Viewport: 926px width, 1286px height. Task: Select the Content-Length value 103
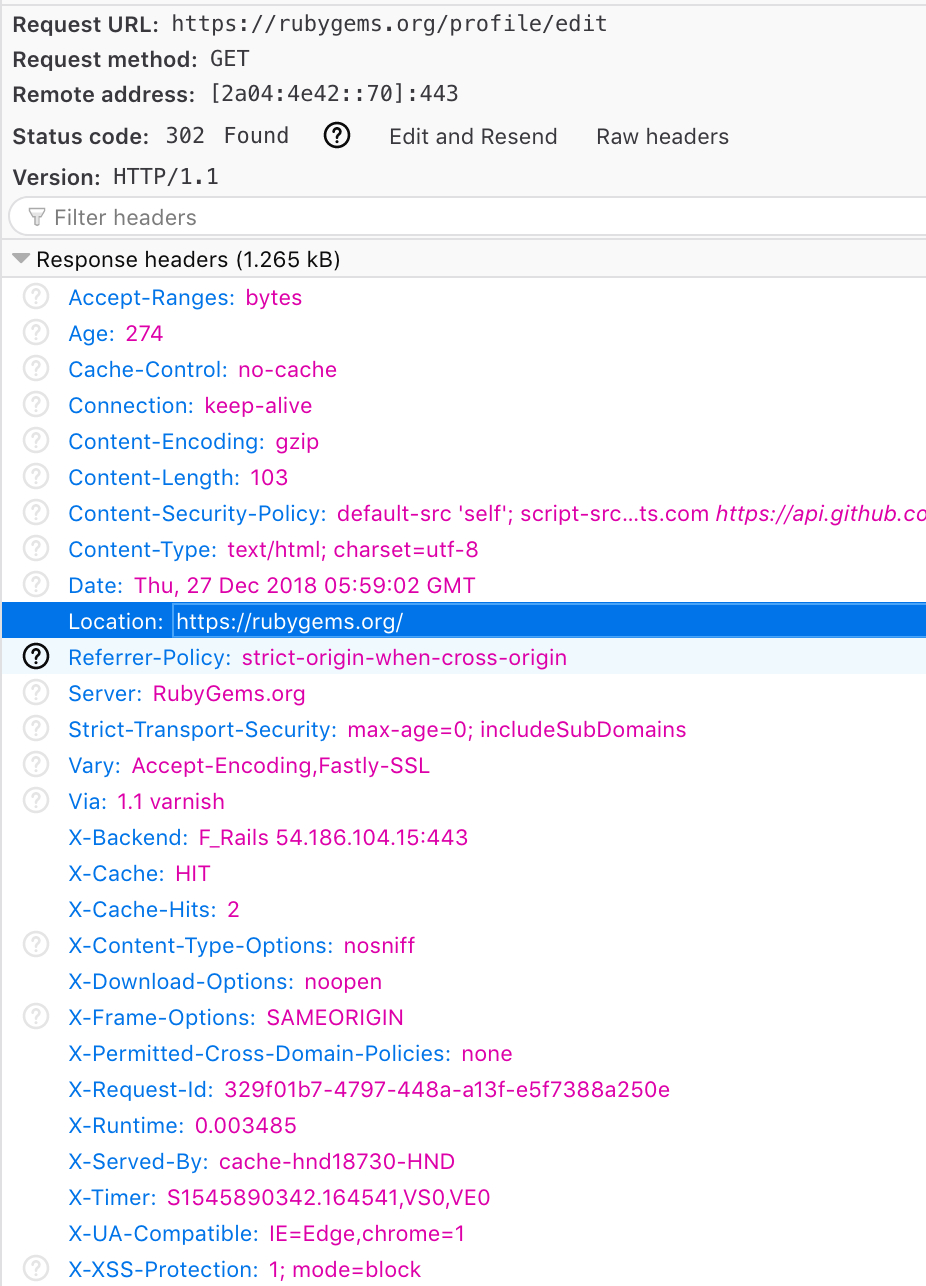point(269,478)
